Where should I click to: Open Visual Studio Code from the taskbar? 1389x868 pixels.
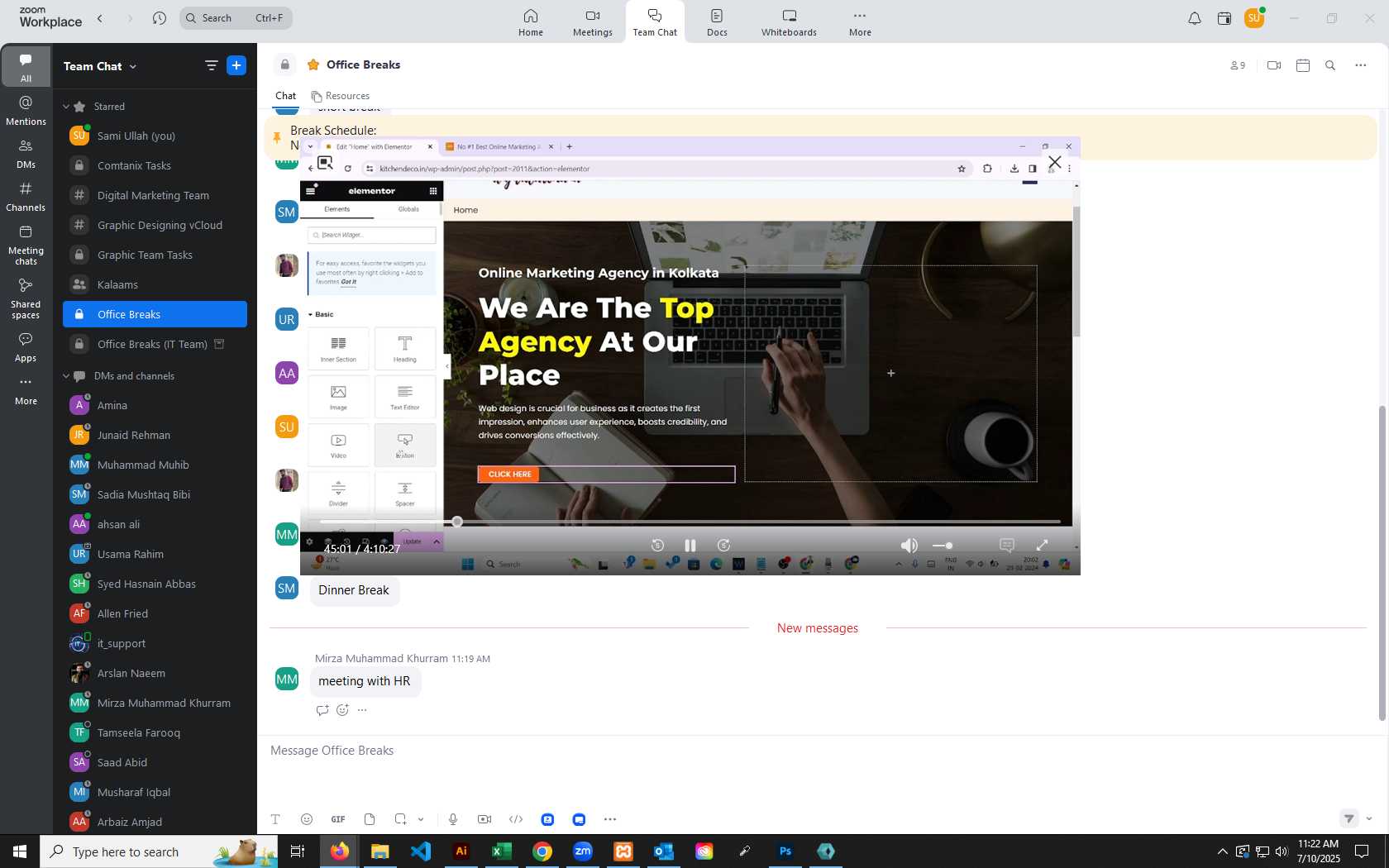pyautogui.click(x=421, y=851)
